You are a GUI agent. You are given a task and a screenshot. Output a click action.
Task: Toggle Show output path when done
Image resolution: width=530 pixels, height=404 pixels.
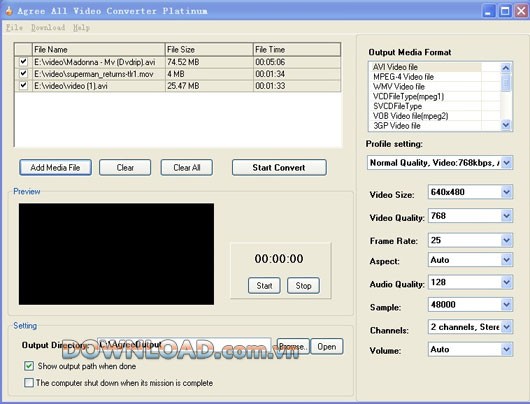coord(29,366)
